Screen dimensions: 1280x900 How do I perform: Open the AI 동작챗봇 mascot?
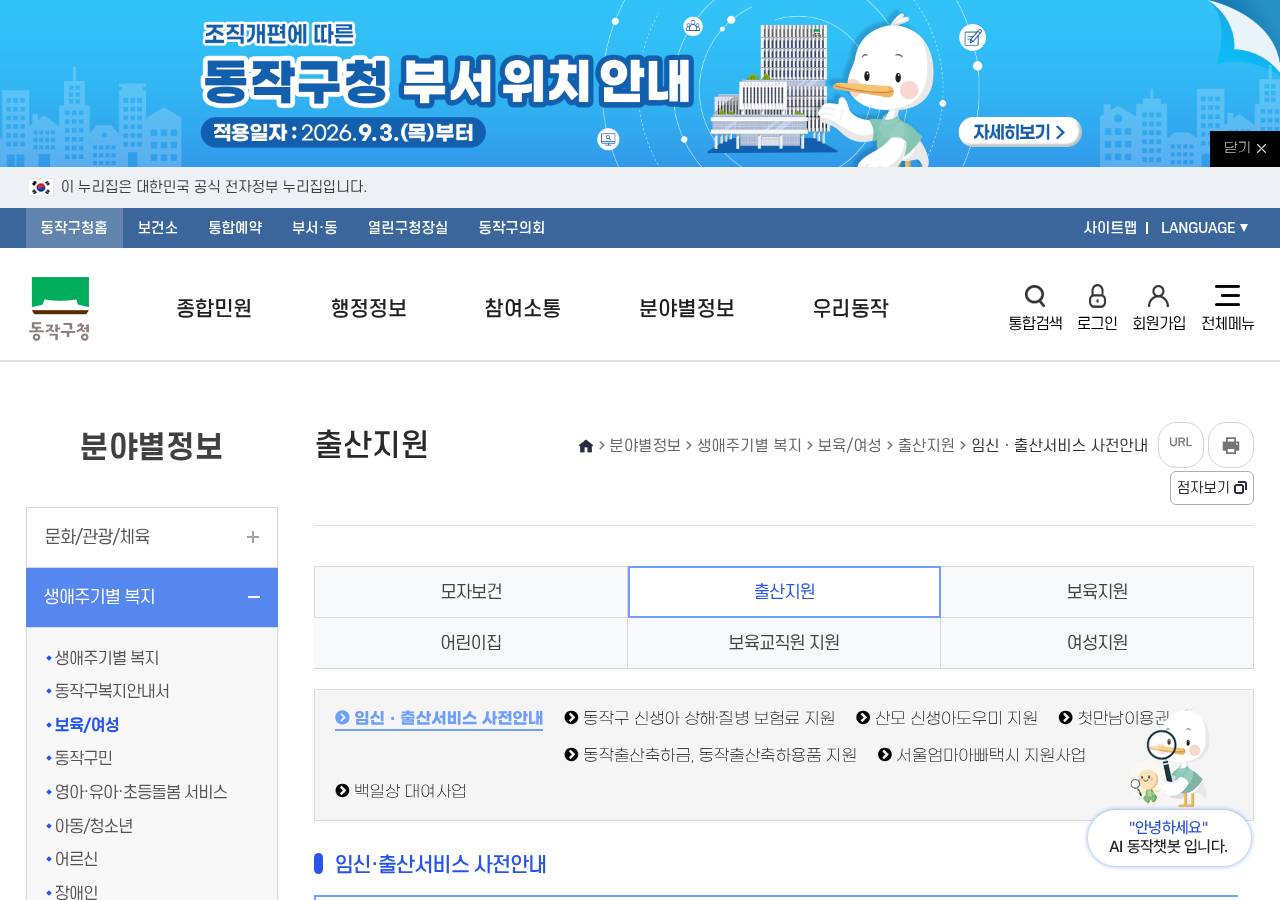click(x=1169, y=788)
